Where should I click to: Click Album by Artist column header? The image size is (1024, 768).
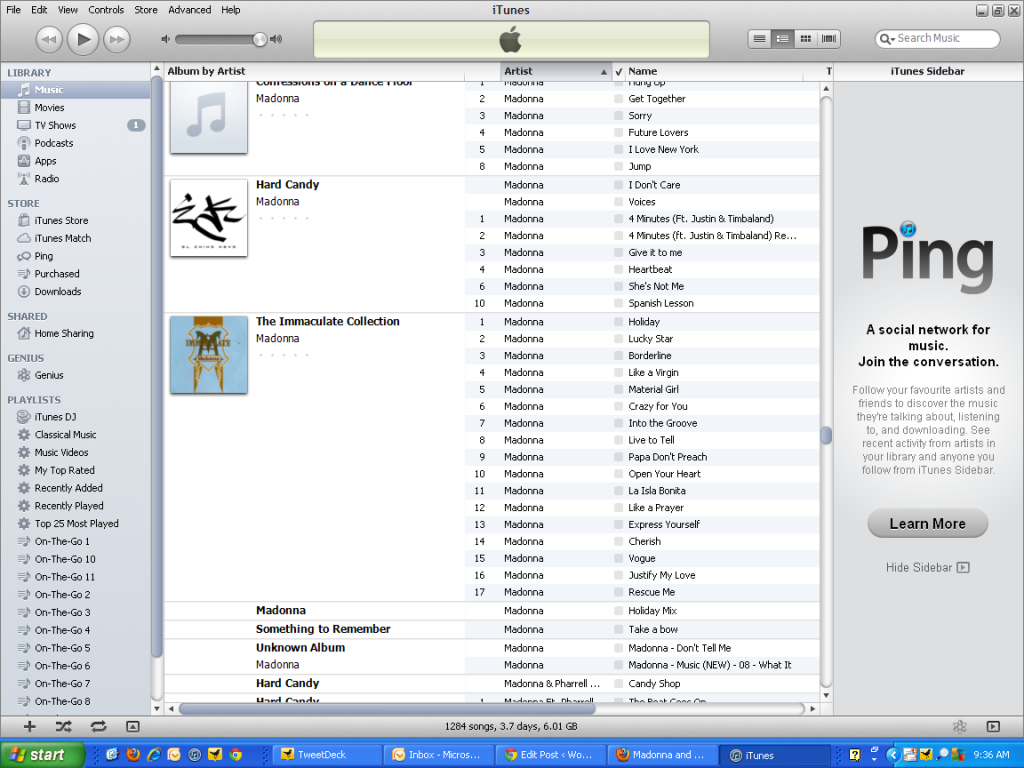(314, 71)
